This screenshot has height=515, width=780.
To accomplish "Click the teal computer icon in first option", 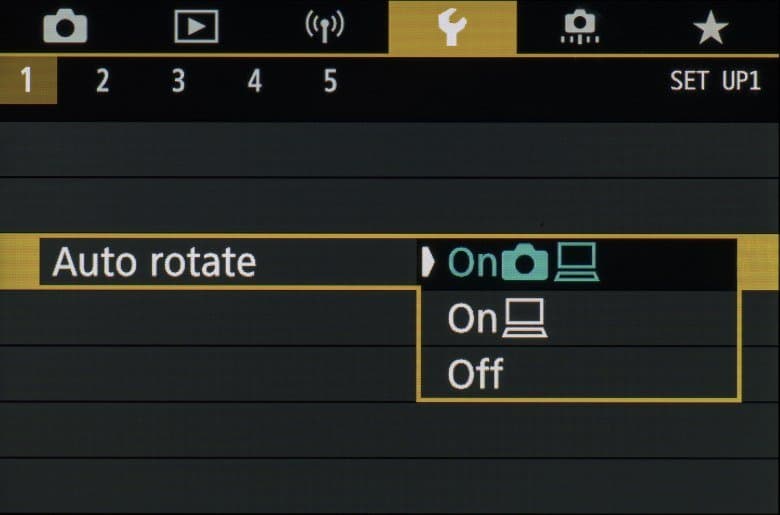I will 577,263.
